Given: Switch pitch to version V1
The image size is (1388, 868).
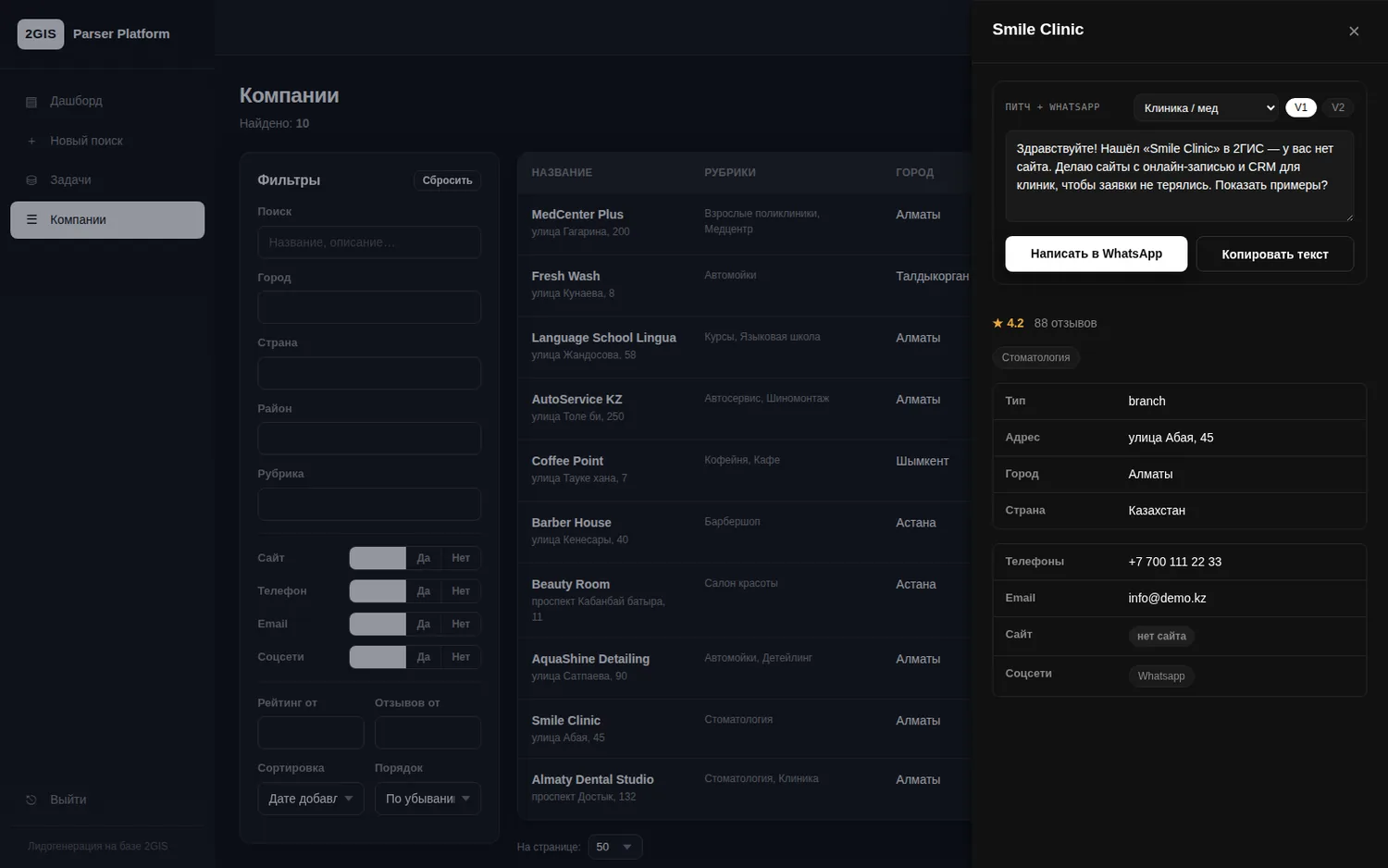Looking at the screenshot, I should tap(1301, 107).
